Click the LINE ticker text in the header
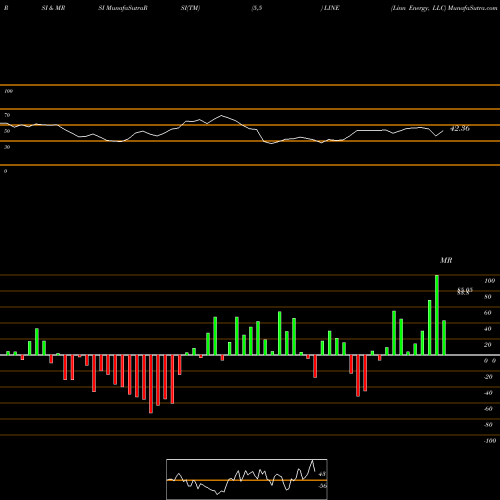 (x=331, y=8)
